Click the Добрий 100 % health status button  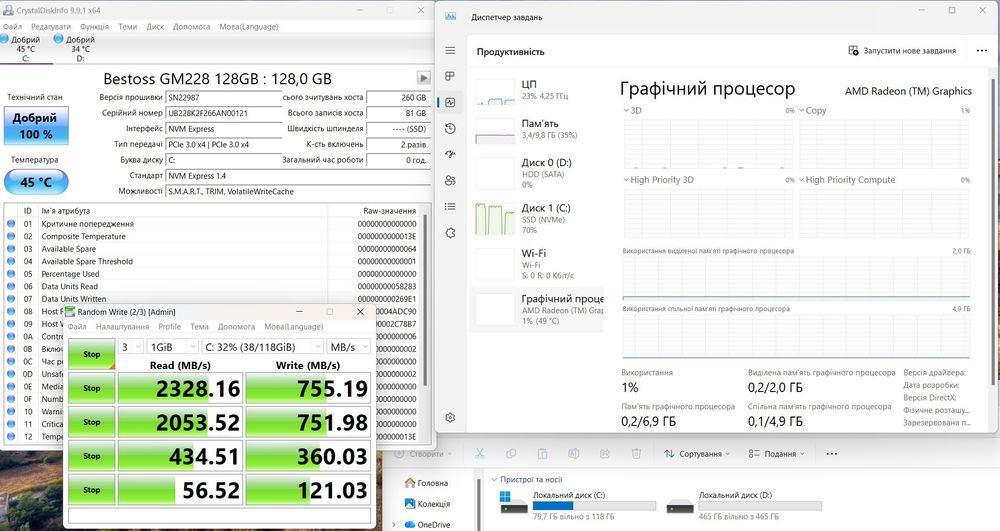(x=36, y=126)
